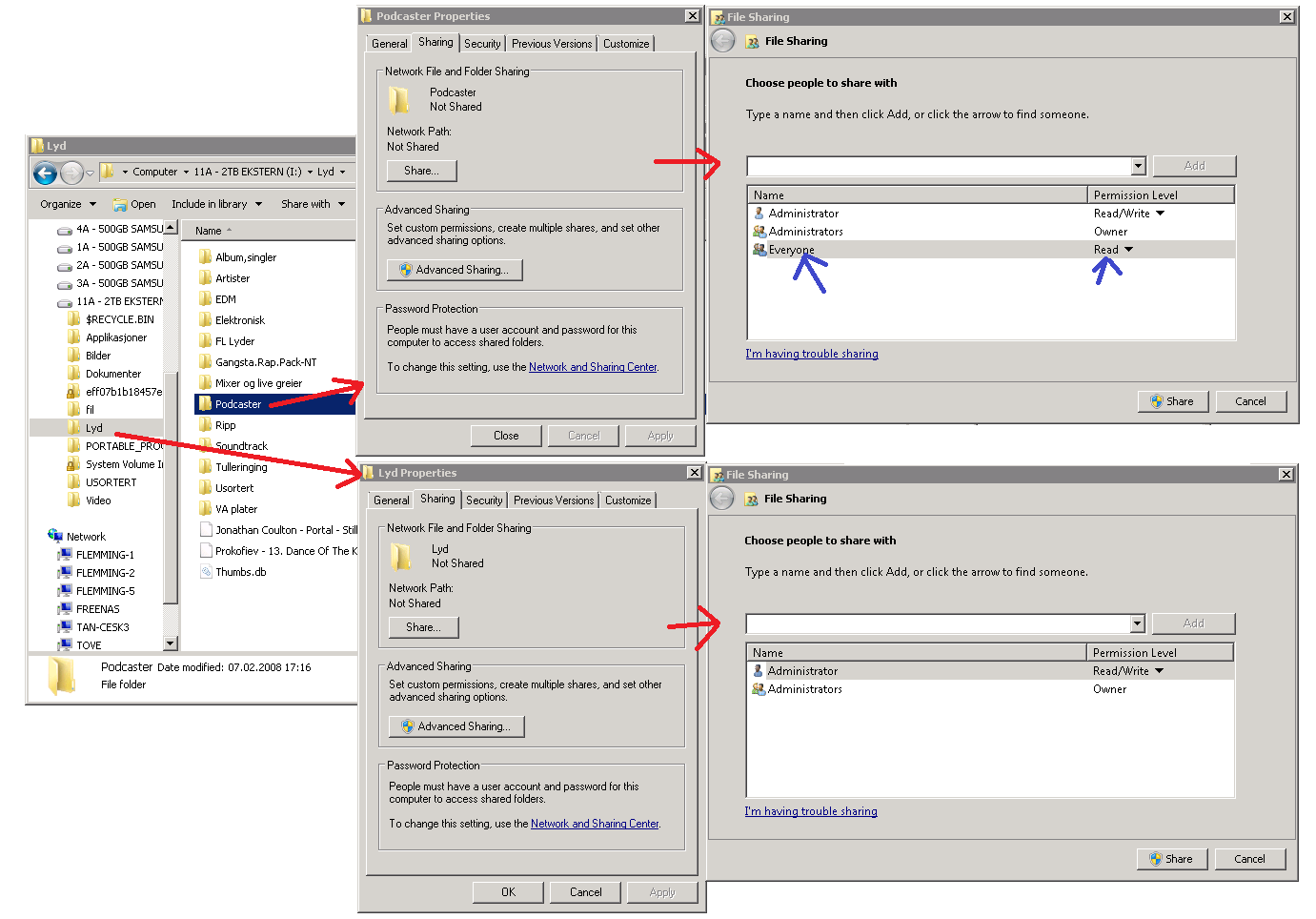Click Advanced Sharing... in Lyd Properties
The height and width of the screenshot is (919, 1316).
click(x=456, y=726)
